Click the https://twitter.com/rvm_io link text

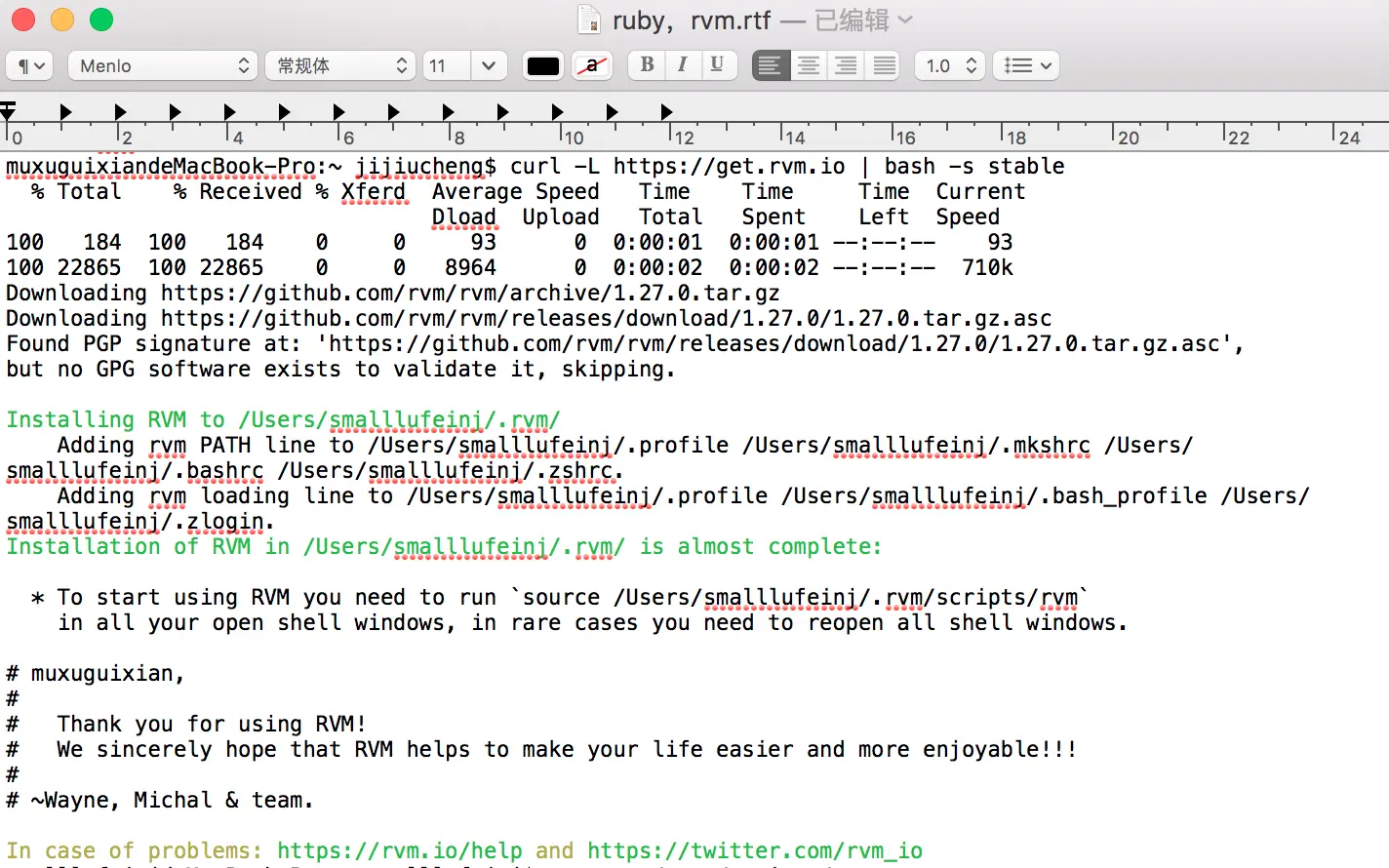tap(755, 850)
